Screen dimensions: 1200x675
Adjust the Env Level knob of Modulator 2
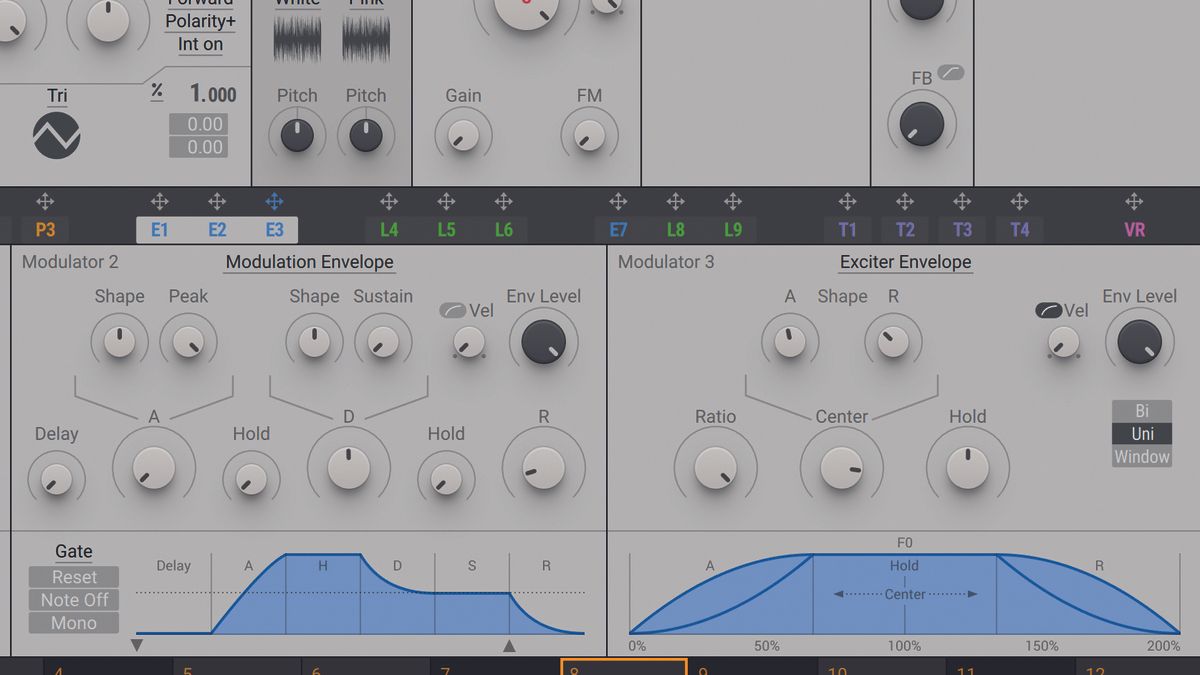click(544, 340)
